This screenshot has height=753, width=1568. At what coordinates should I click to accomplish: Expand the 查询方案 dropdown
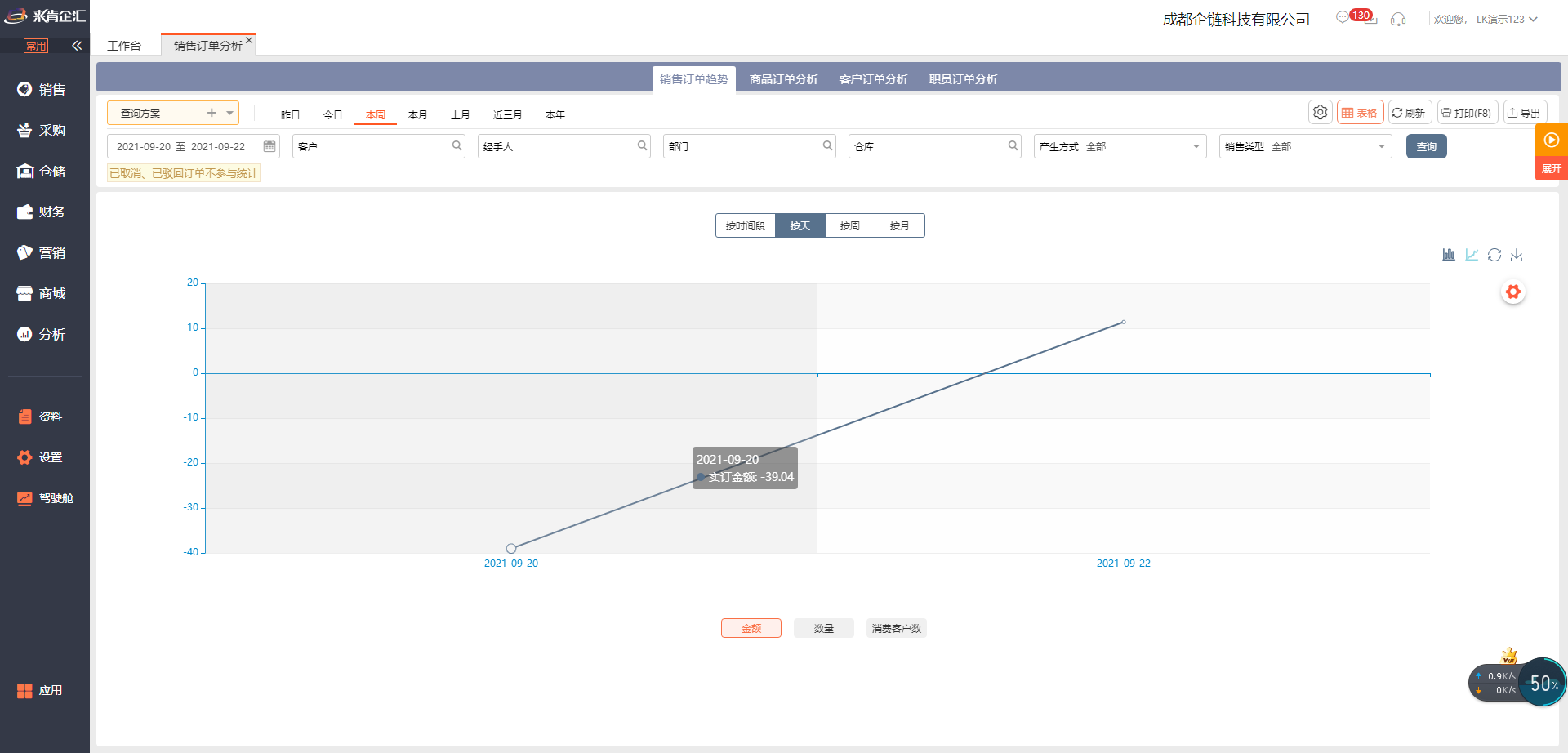coord(230,113)
